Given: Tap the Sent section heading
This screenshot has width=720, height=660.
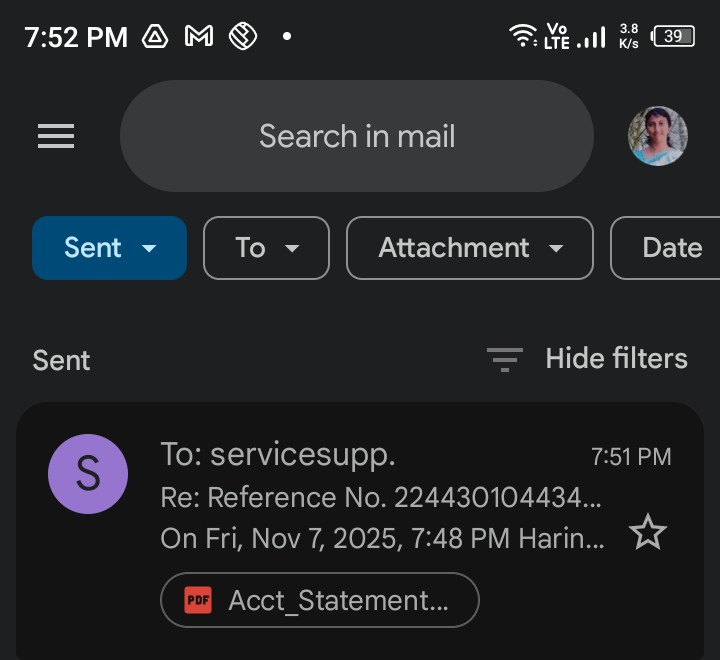Looking at the screenshot, I should pyautogui.click(x=61, y=360).
